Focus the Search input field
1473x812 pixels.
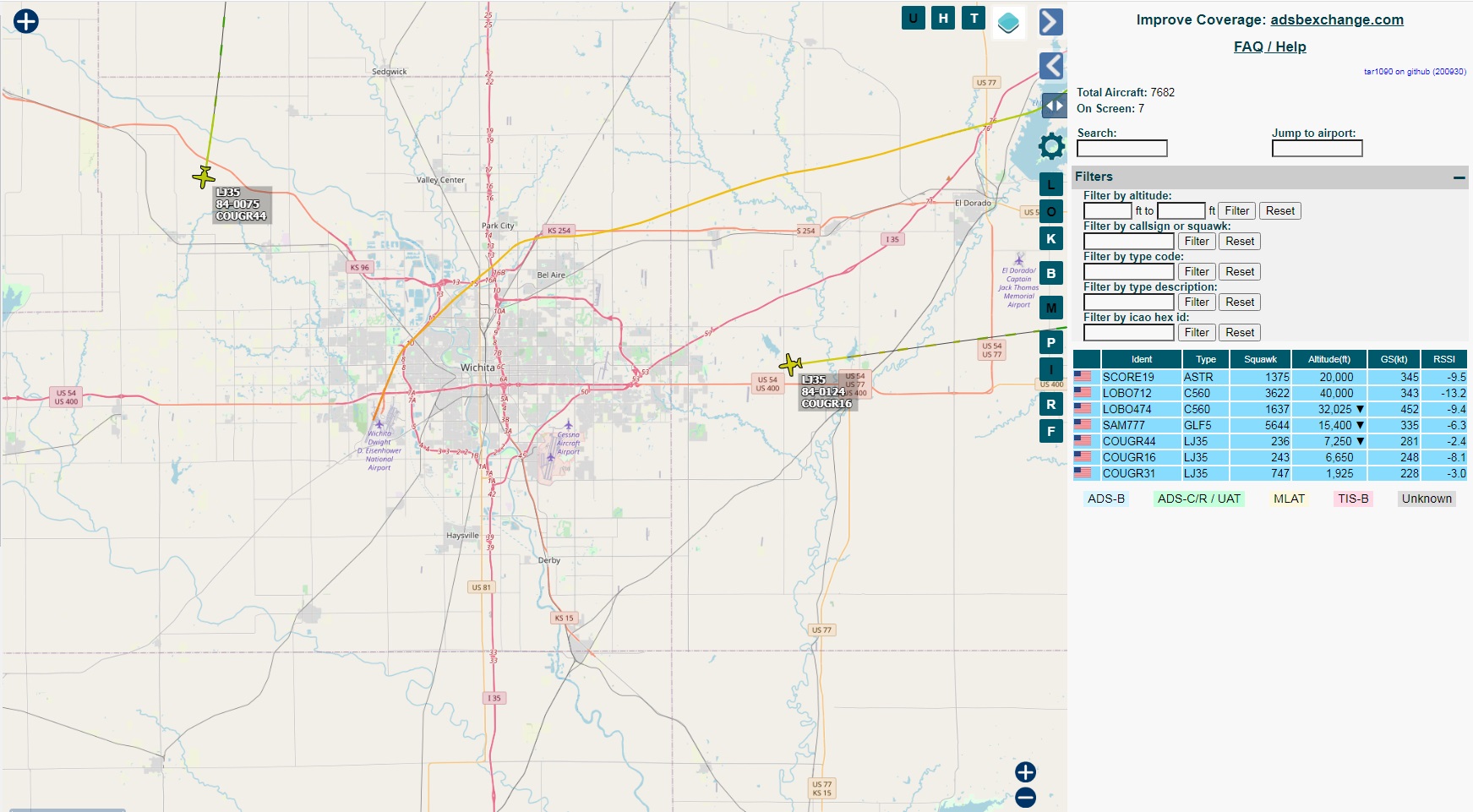(x=1121, y=149)
